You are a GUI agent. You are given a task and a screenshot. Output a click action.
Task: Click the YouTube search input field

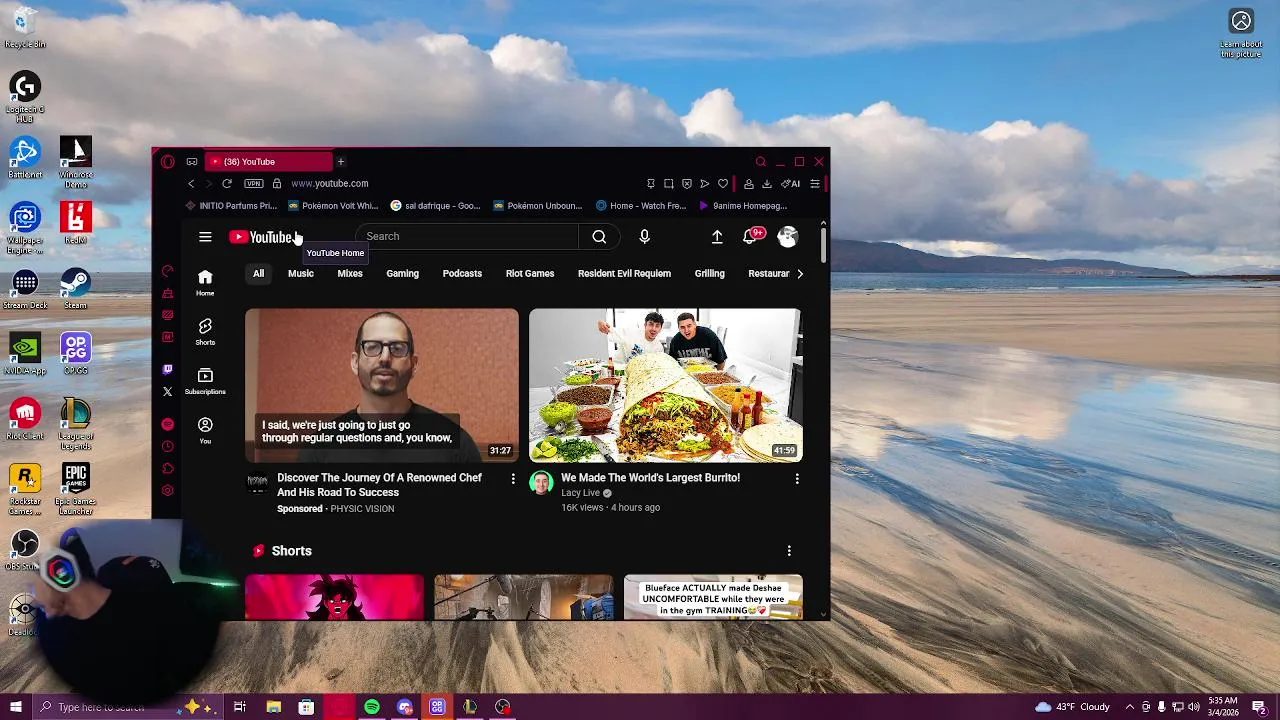tap(467, 237)
